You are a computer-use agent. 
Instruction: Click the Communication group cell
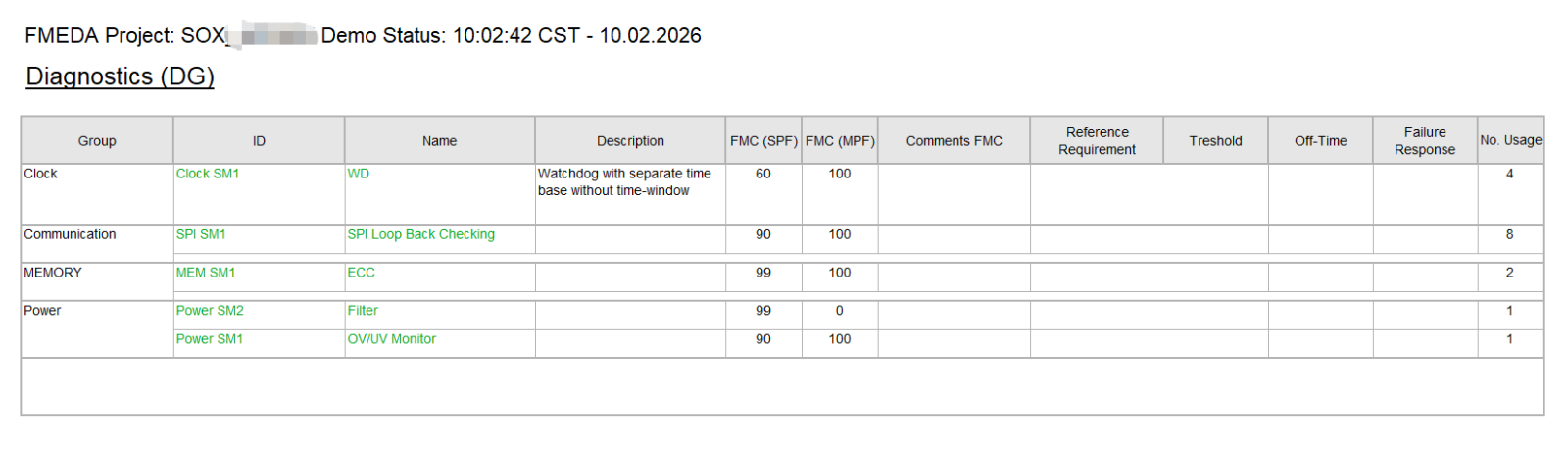70,234
